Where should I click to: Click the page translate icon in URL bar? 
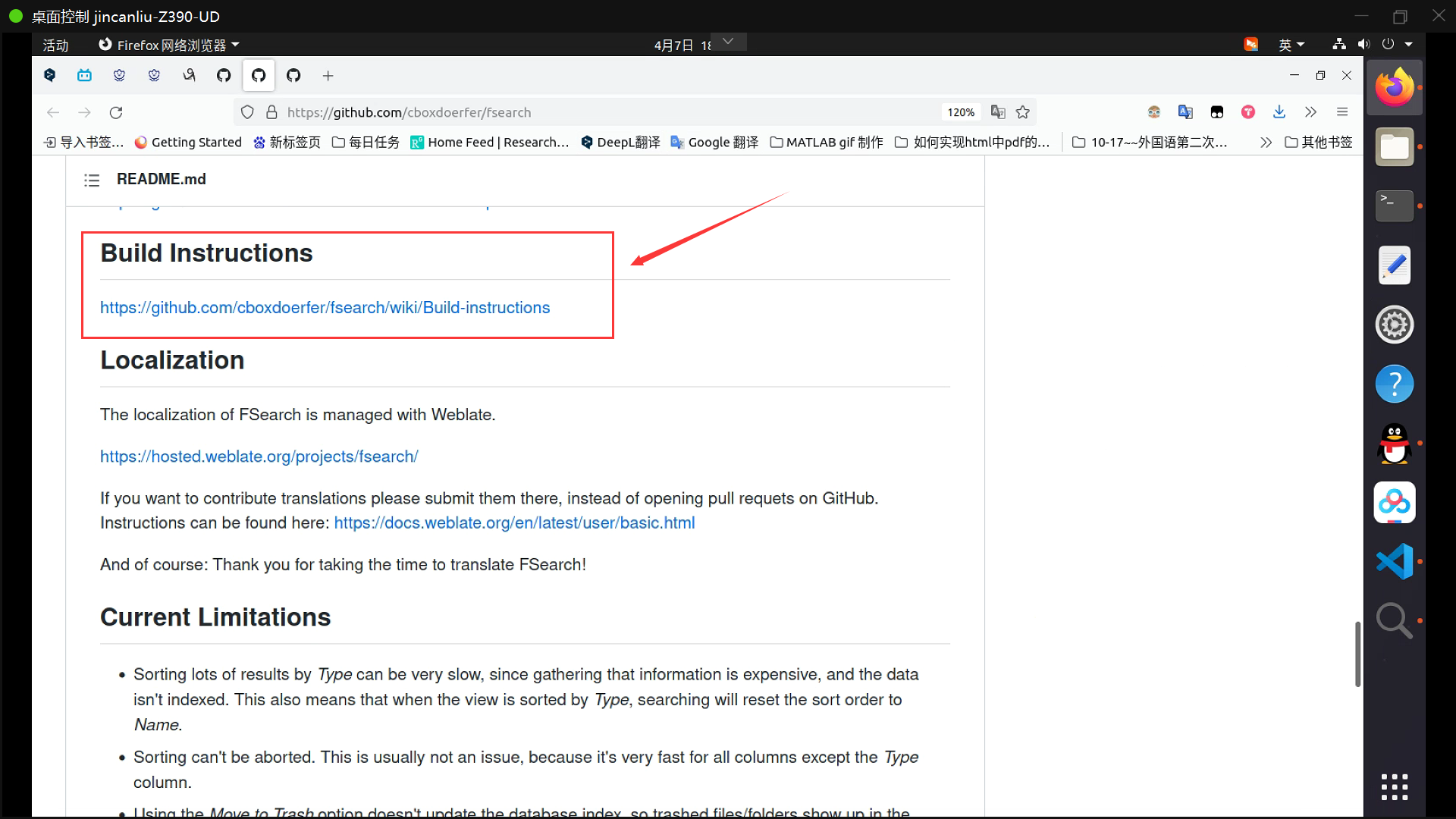point(998,112)
